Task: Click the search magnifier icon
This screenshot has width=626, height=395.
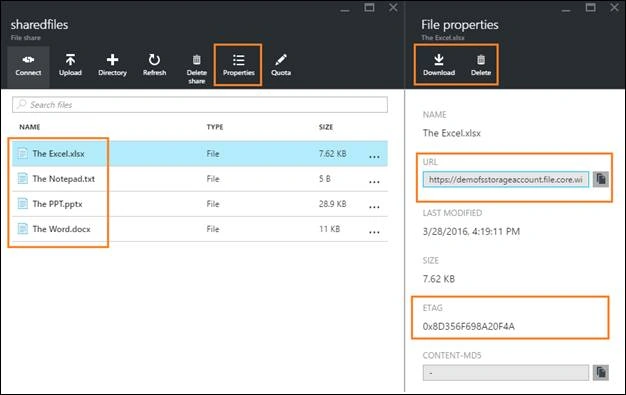Action: point(22,104)
